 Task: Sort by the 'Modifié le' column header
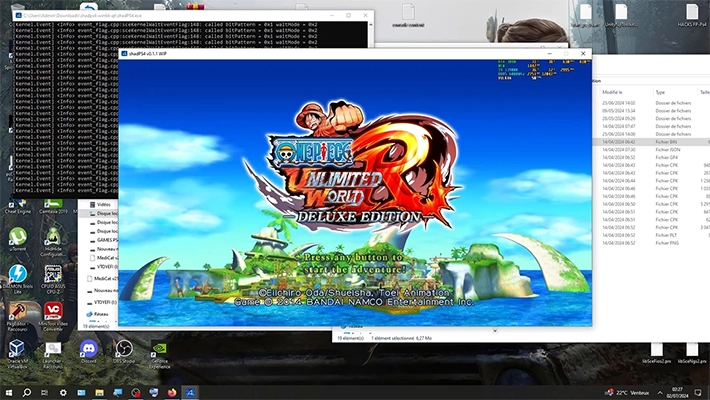coord(612,92)
